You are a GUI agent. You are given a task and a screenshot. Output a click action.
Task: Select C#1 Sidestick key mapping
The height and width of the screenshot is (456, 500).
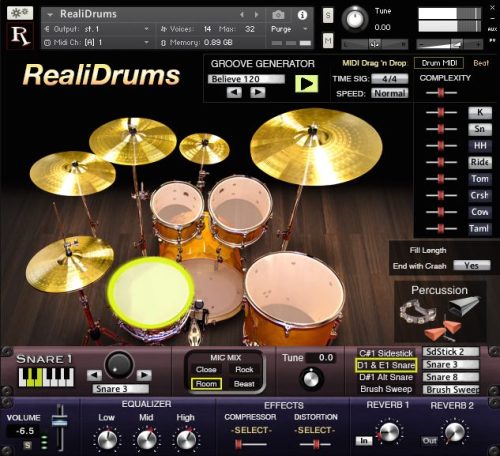(386, 353)
